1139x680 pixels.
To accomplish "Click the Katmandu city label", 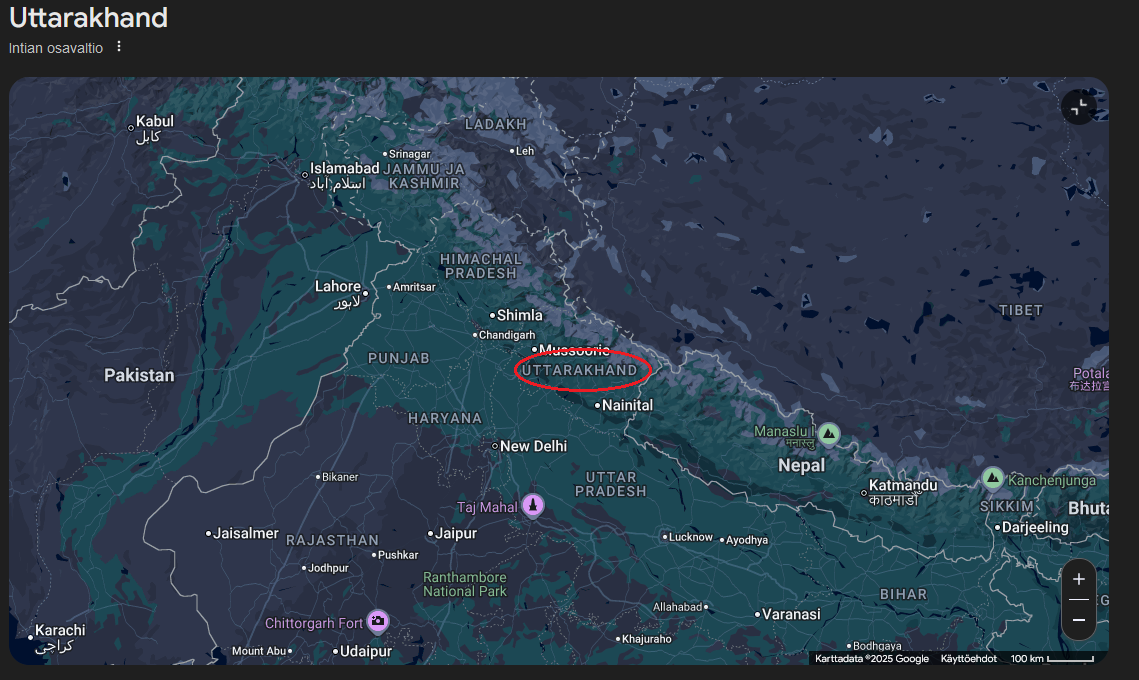I will 903,485.
